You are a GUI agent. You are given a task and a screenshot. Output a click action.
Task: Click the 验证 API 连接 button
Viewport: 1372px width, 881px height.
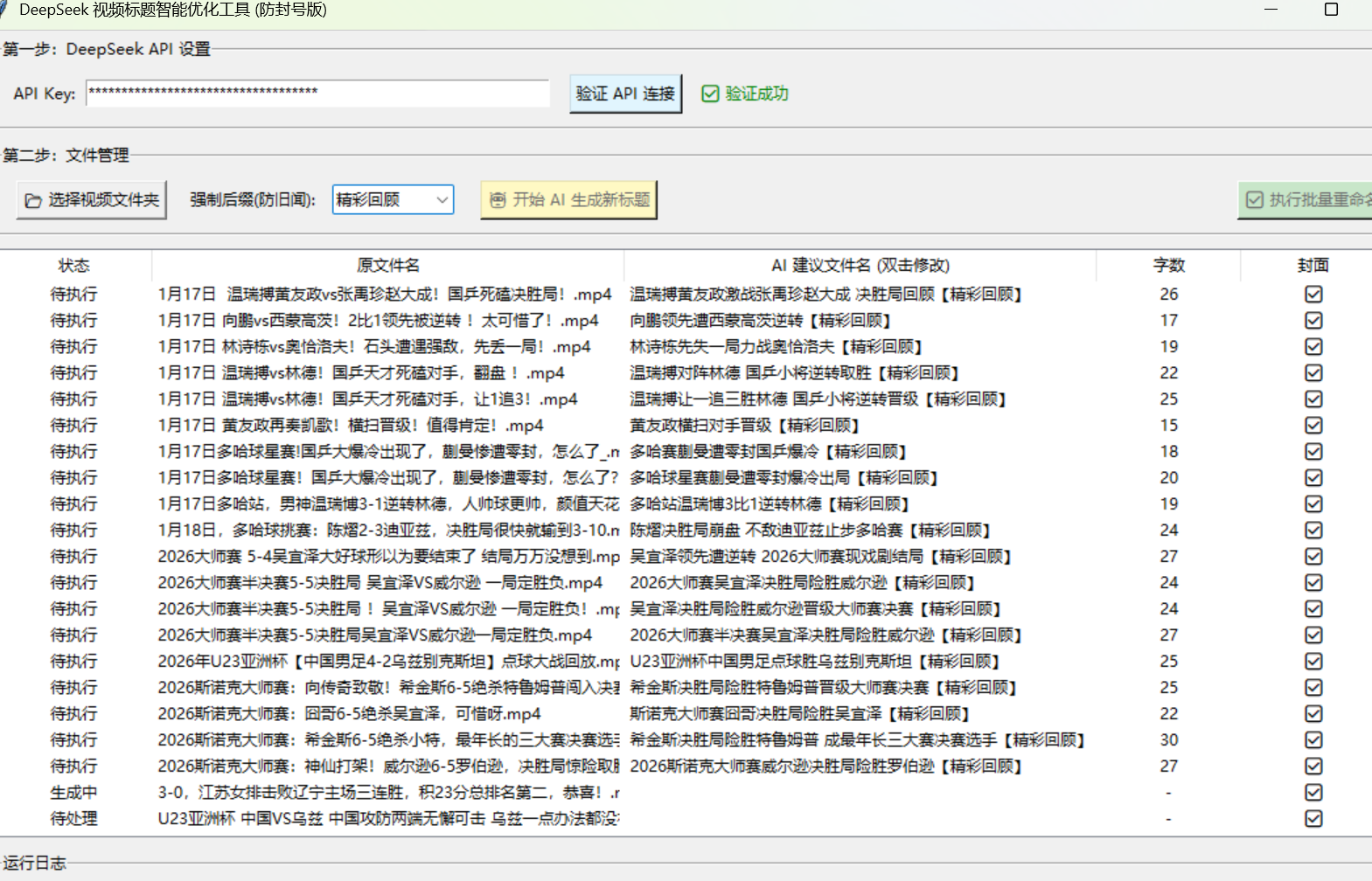[625, 94]
